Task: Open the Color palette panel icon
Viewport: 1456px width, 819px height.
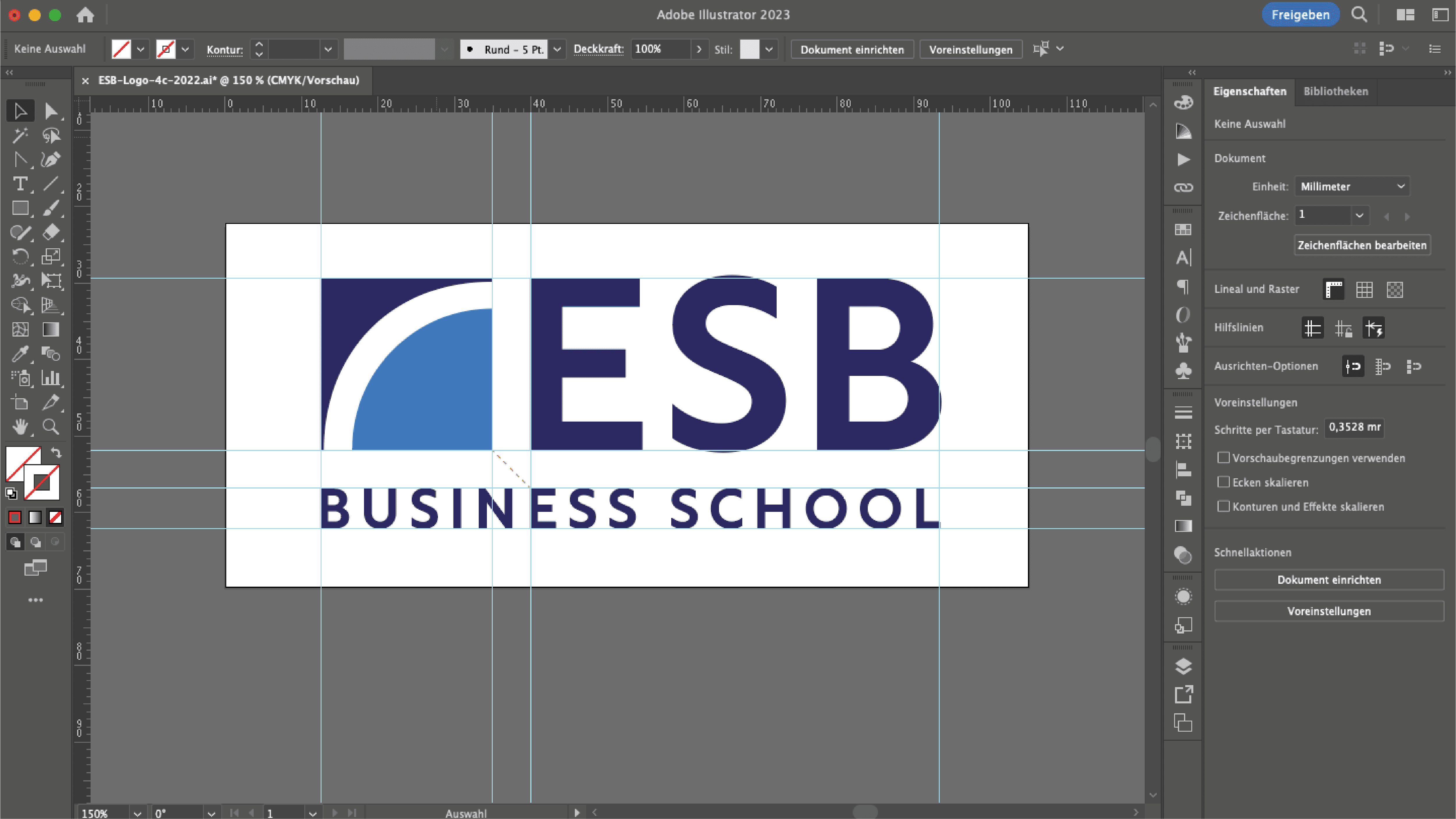Action: pyautogui.click(x=1183, y=102)
